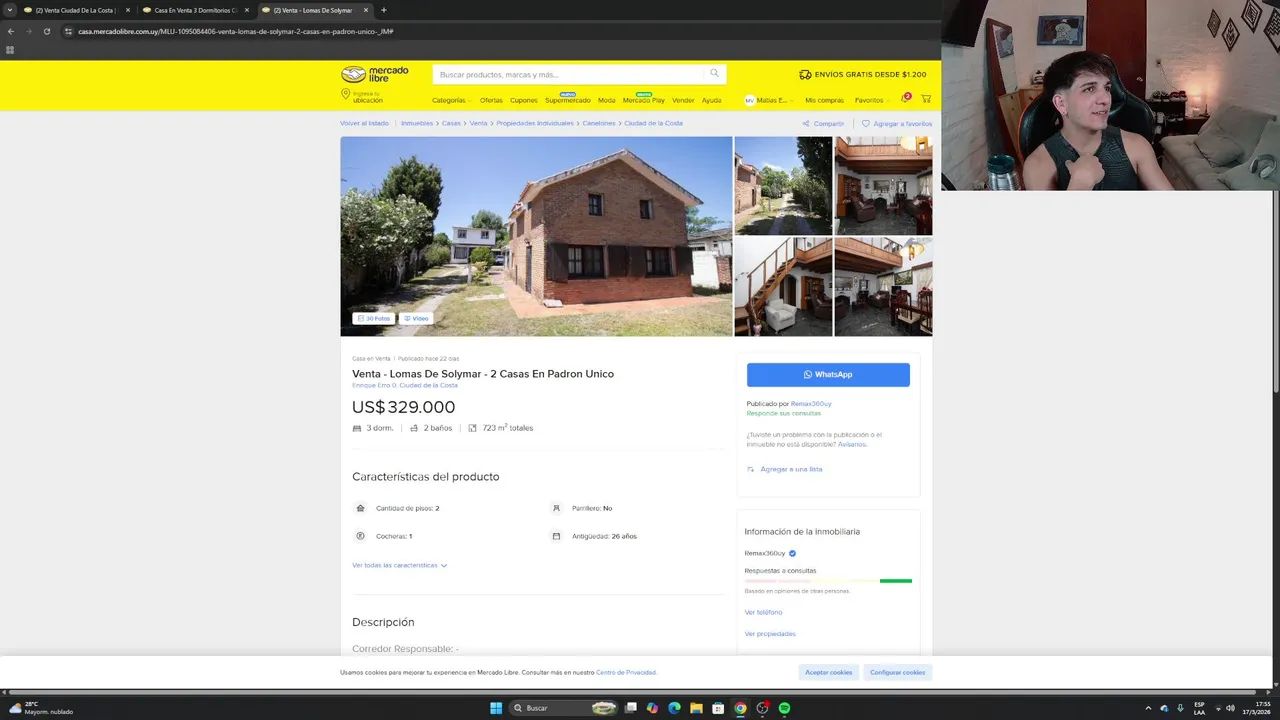Screen dimensions: 1280x720
Task: Click the heart icon for Agregar a favoritos
Action: point(866,124)
